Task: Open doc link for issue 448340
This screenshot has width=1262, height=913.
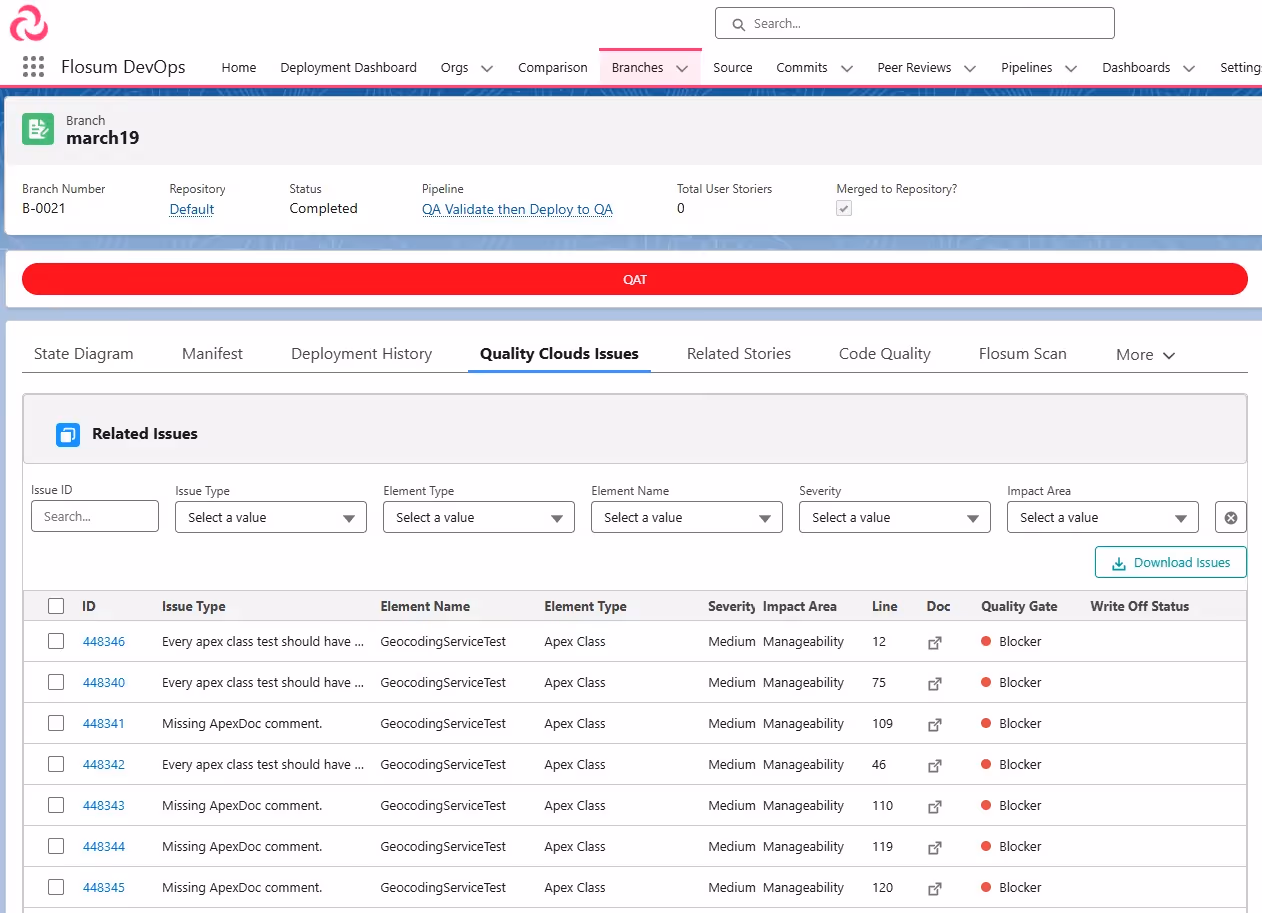Action: (x=935, y=684)
